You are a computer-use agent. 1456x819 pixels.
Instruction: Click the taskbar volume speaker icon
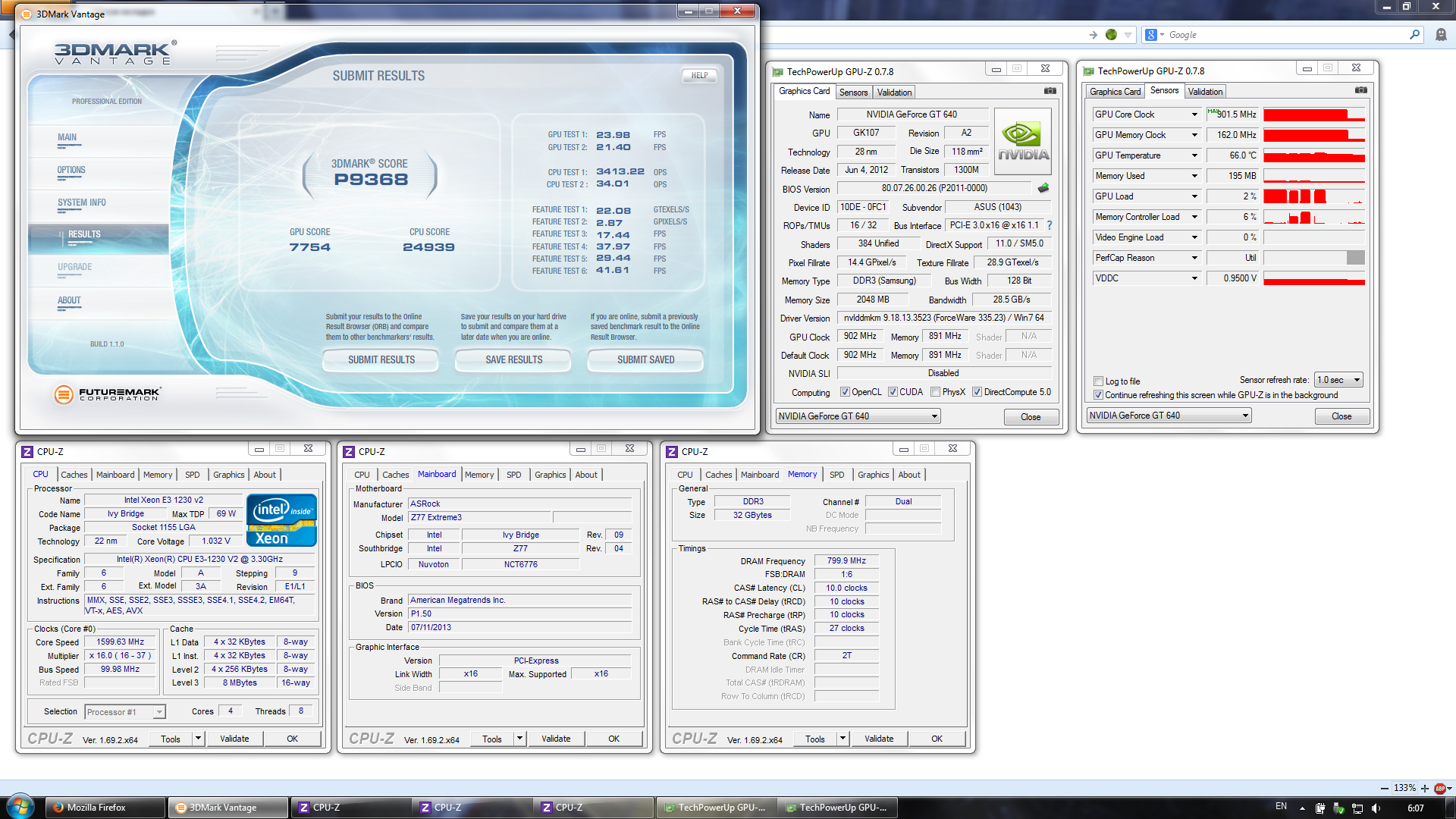coord(1376,808)
